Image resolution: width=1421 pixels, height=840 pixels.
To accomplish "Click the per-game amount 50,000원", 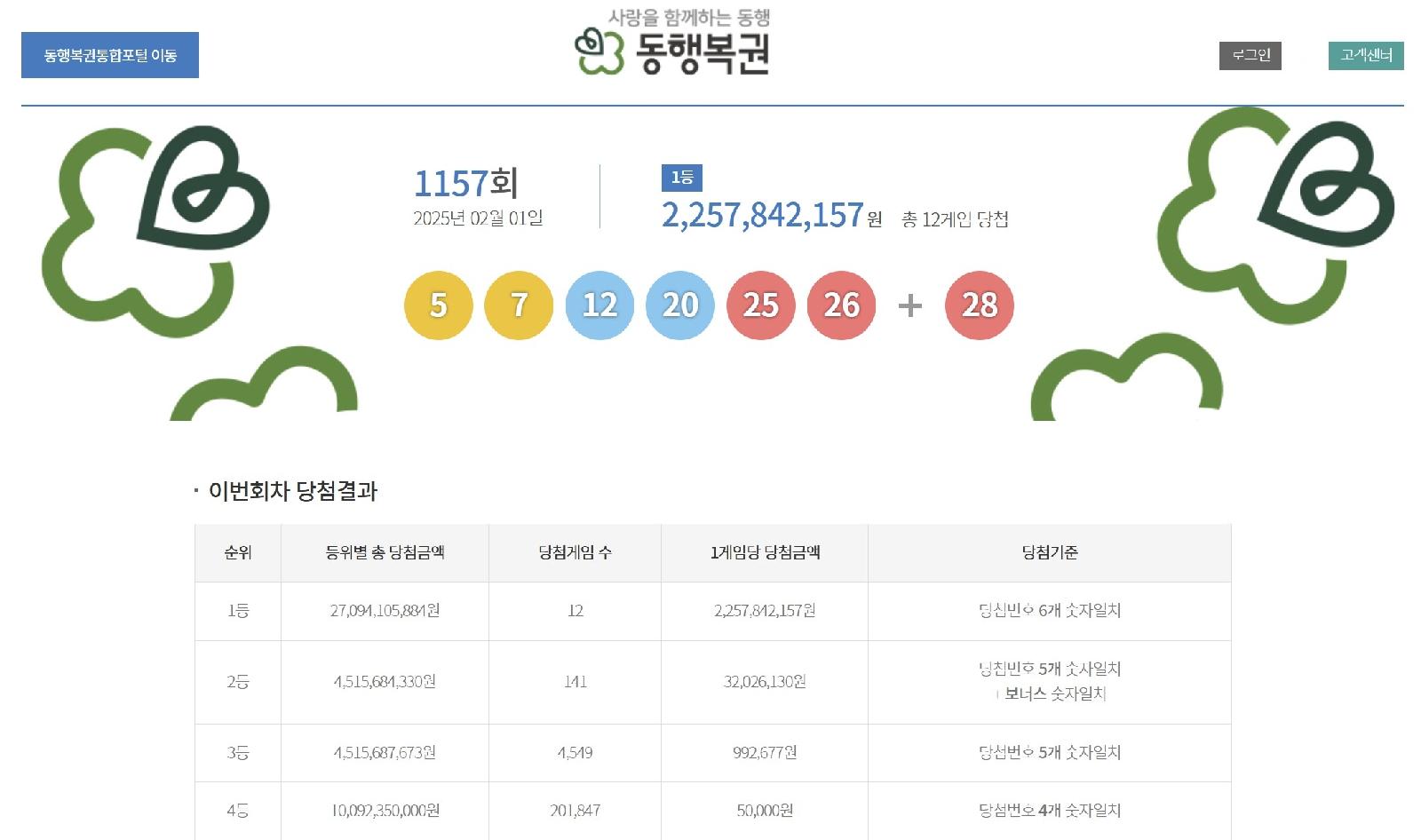I will 765,811.
